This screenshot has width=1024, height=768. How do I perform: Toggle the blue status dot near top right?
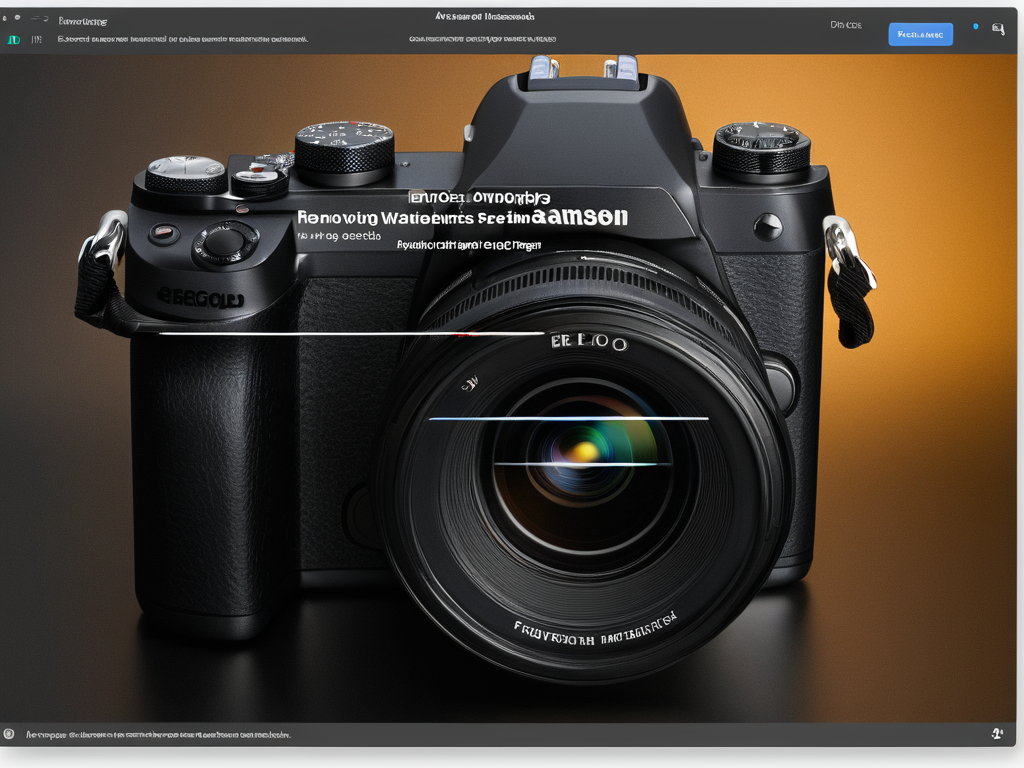coord(976,26)
